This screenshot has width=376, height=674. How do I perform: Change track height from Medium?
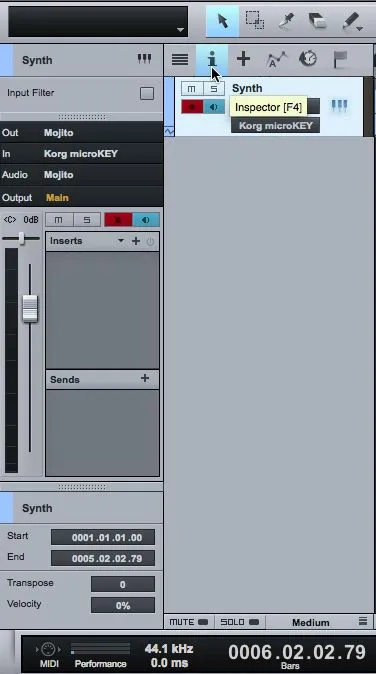pos(310,622)
